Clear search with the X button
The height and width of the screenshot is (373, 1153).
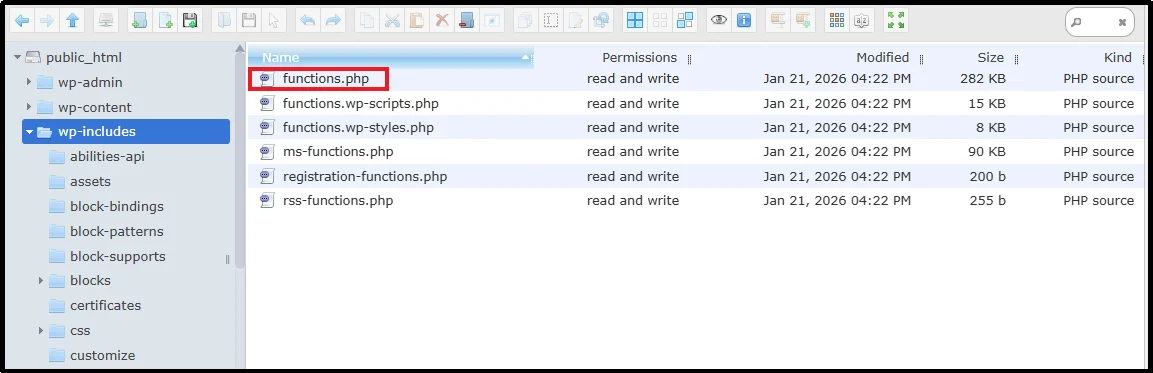tap(1122, 23)
